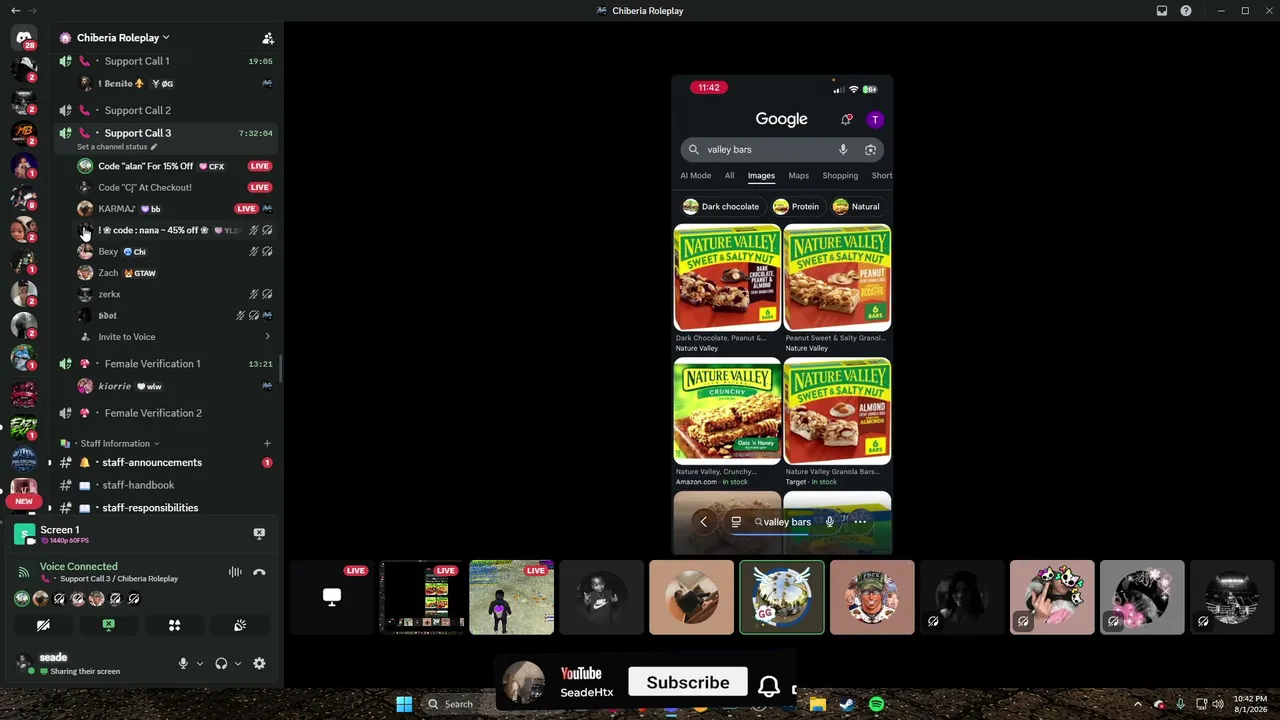Open Discord help question mark icon
1280x720 pixels.
[1186, 11]
